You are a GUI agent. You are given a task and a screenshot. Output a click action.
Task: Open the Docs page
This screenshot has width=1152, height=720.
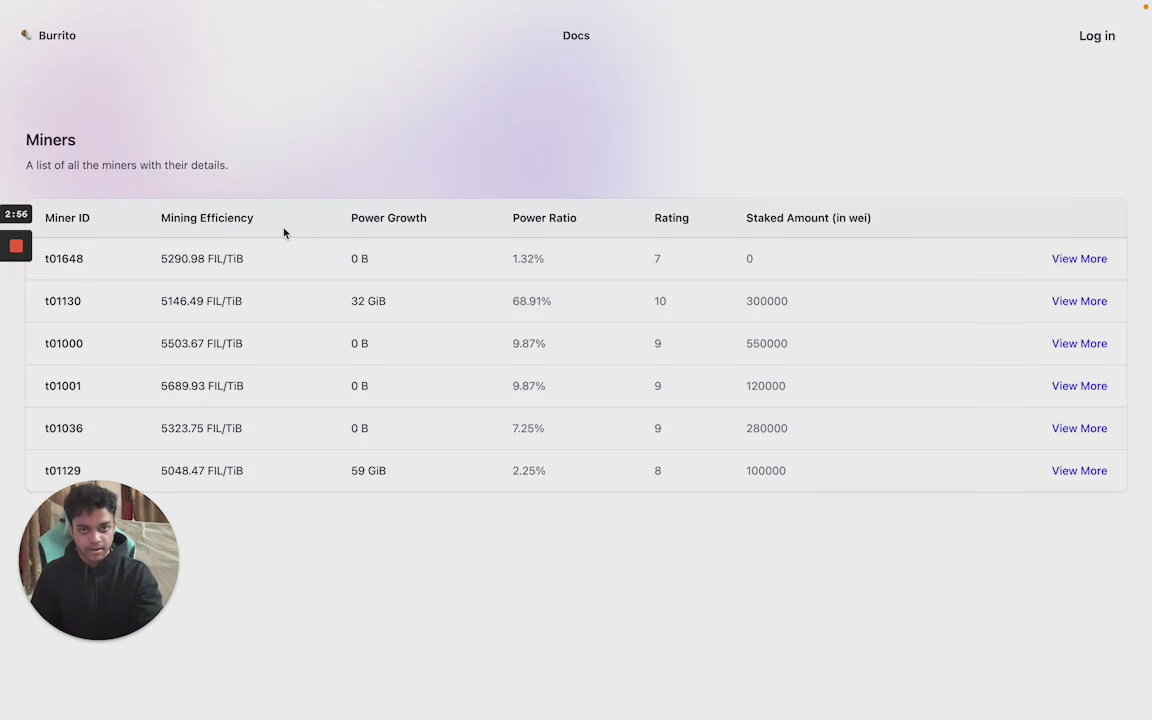coord(576,35)
